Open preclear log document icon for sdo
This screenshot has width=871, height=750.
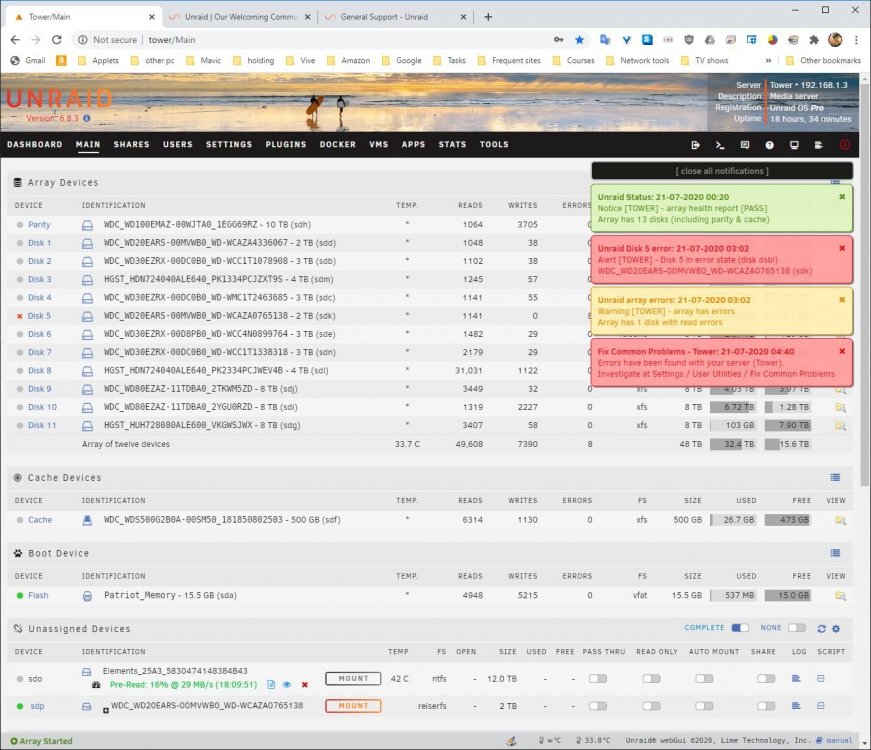pos(271,684)
